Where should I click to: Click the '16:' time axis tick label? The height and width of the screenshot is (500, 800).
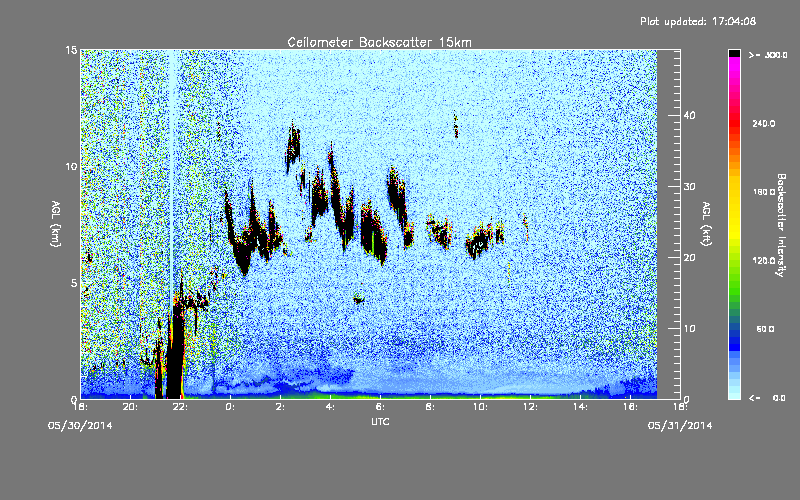click(x=630, y=407)
